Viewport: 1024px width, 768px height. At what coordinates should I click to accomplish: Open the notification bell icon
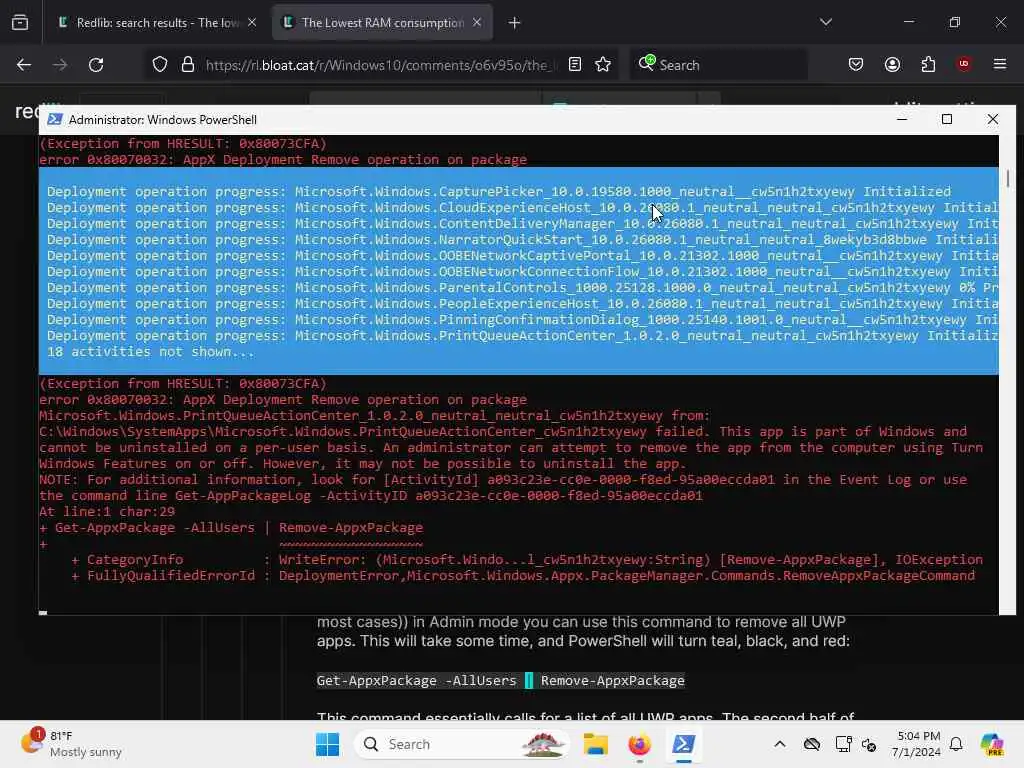tap(956, 744)
